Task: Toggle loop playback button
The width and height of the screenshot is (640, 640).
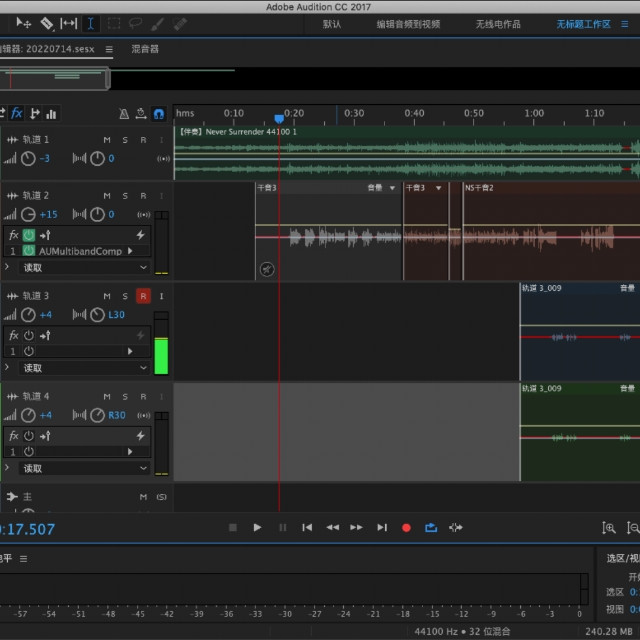Action: [431, 527]
